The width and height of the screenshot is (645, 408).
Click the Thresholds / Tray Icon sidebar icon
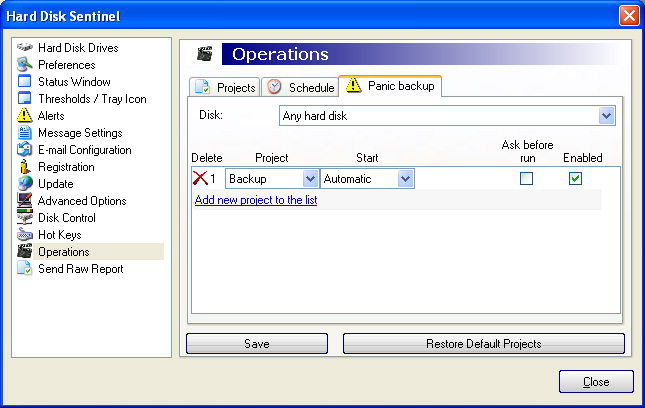pos(25,99)
